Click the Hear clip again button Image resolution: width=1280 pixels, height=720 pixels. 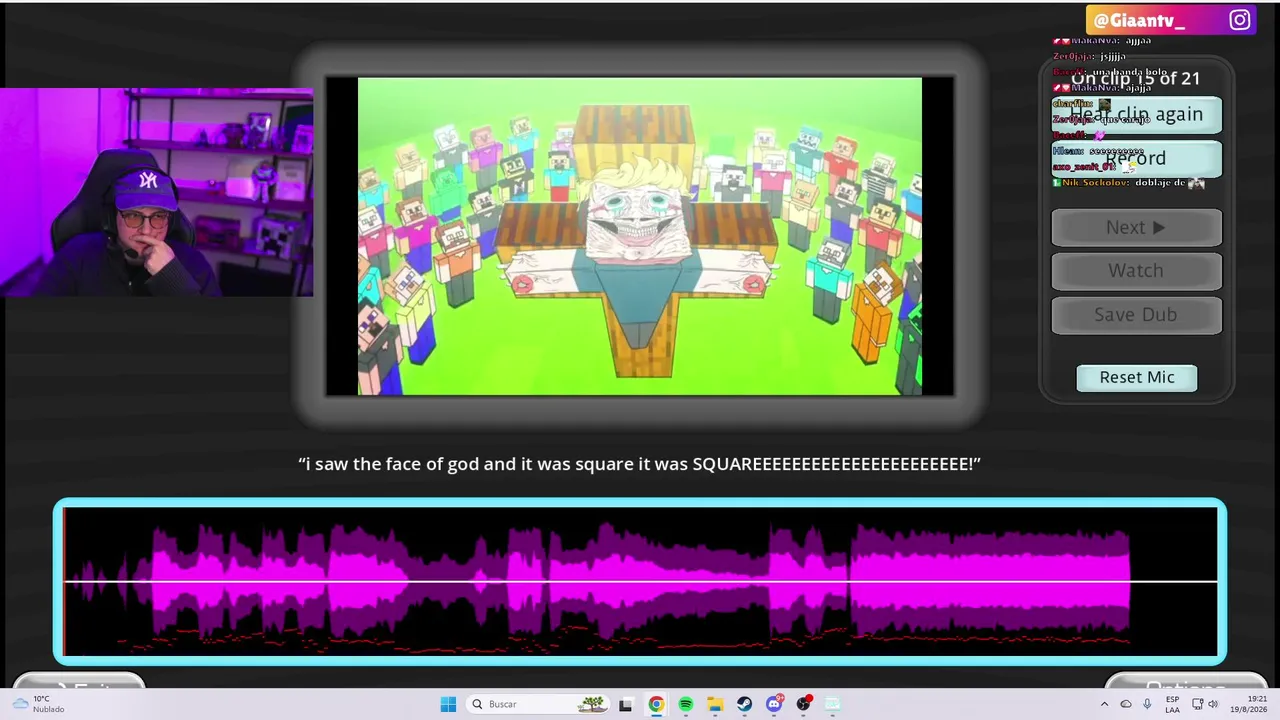1136,114
